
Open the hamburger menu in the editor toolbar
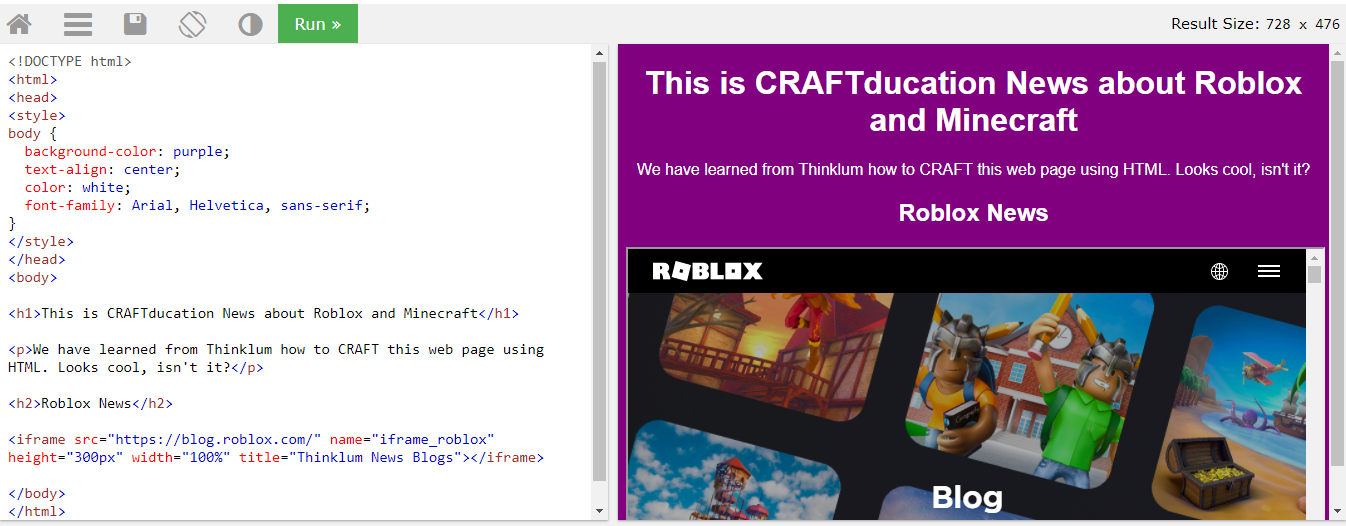[x=78, y=24]
